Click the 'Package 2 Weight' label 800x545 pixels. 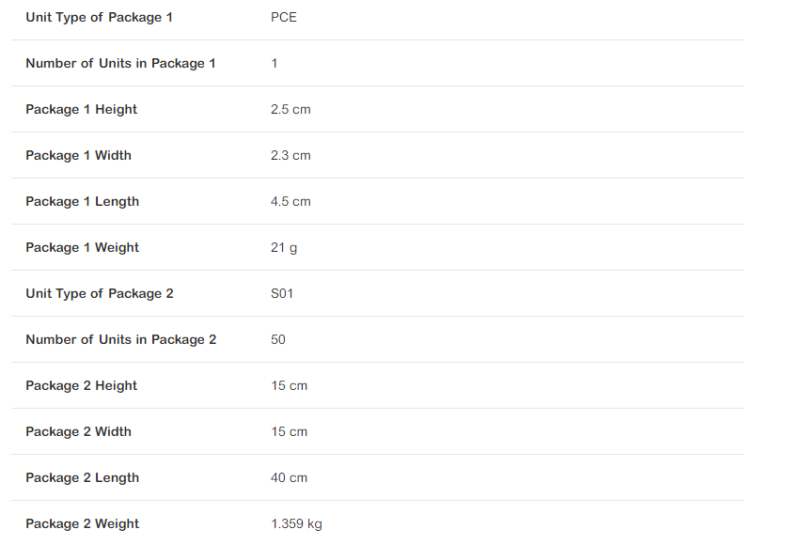pos(82,523)
